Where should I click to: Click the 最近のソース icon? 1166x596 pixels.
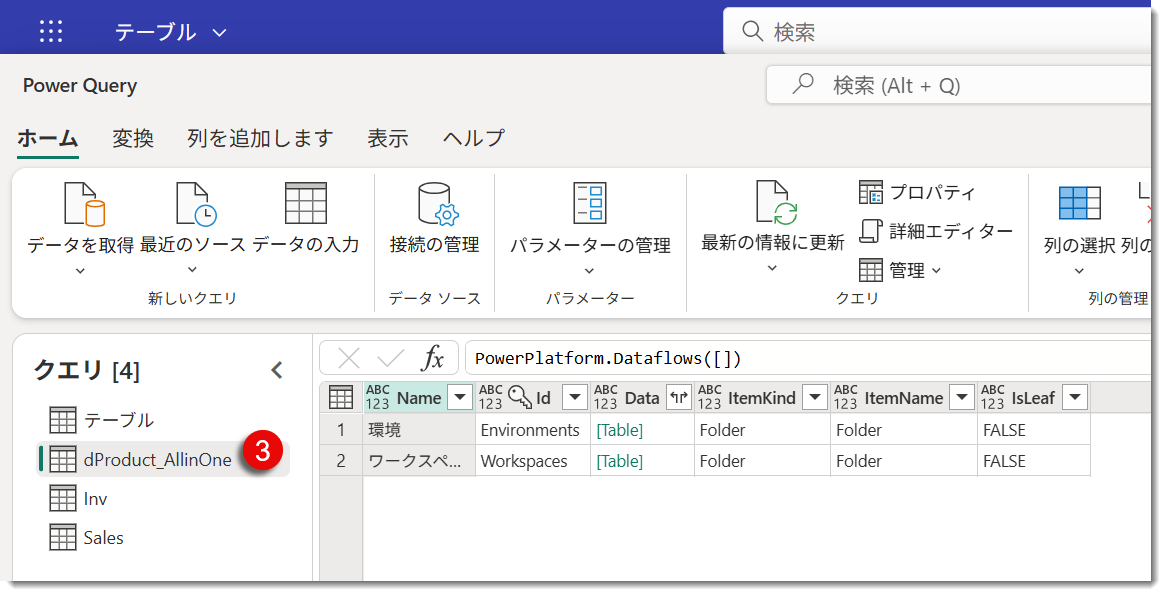pyautogui.click(x=196, y=203)
